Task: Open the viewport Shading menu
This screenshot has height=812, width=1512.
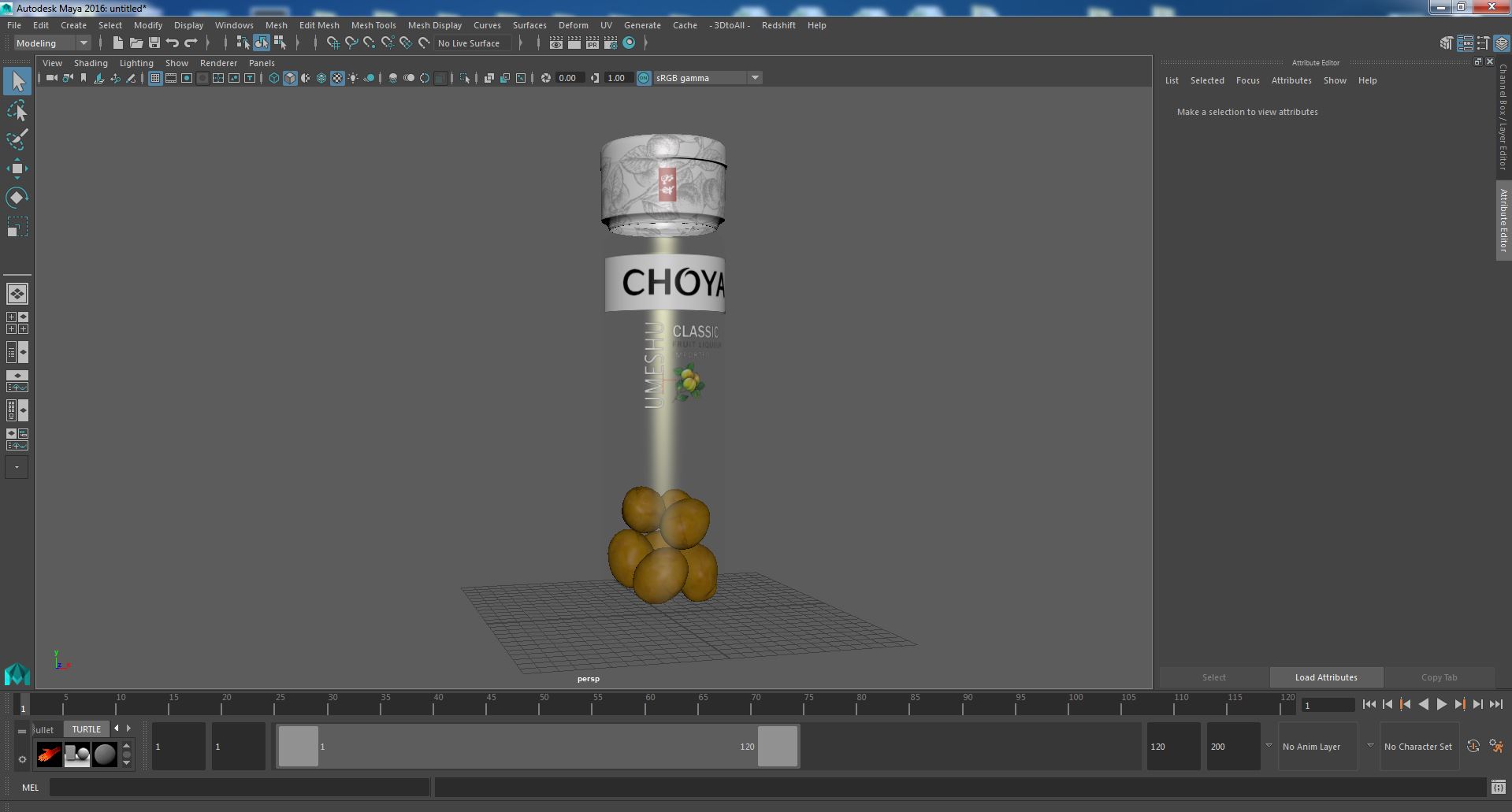Action: coord(91,63)
